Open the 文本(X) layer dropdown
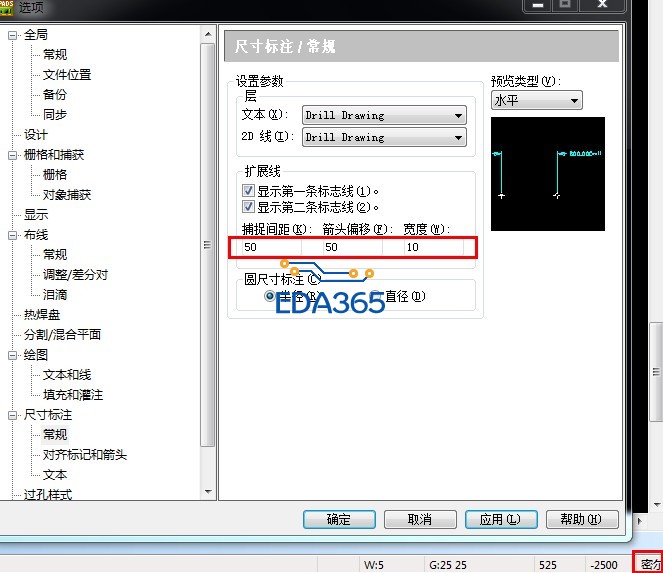 (384, 115)
